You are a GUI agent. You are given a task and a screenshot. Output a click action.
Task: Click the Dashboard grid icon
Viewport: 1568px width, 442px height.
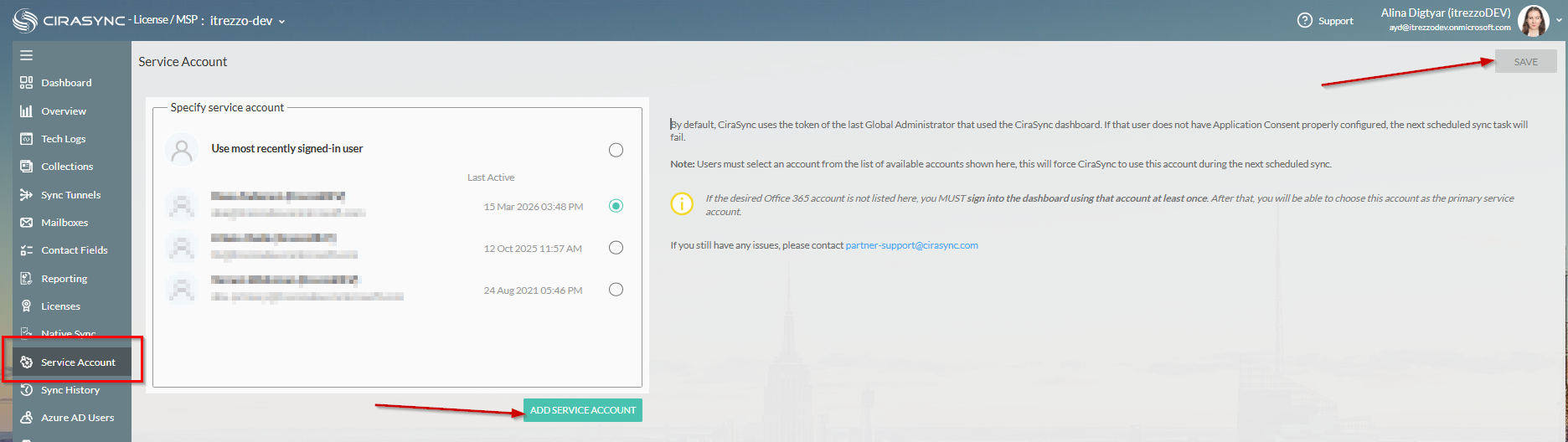(26, 83)
